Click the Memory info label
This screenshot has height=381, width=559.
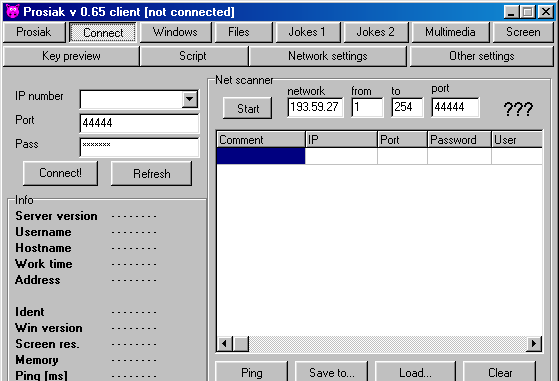37,360
